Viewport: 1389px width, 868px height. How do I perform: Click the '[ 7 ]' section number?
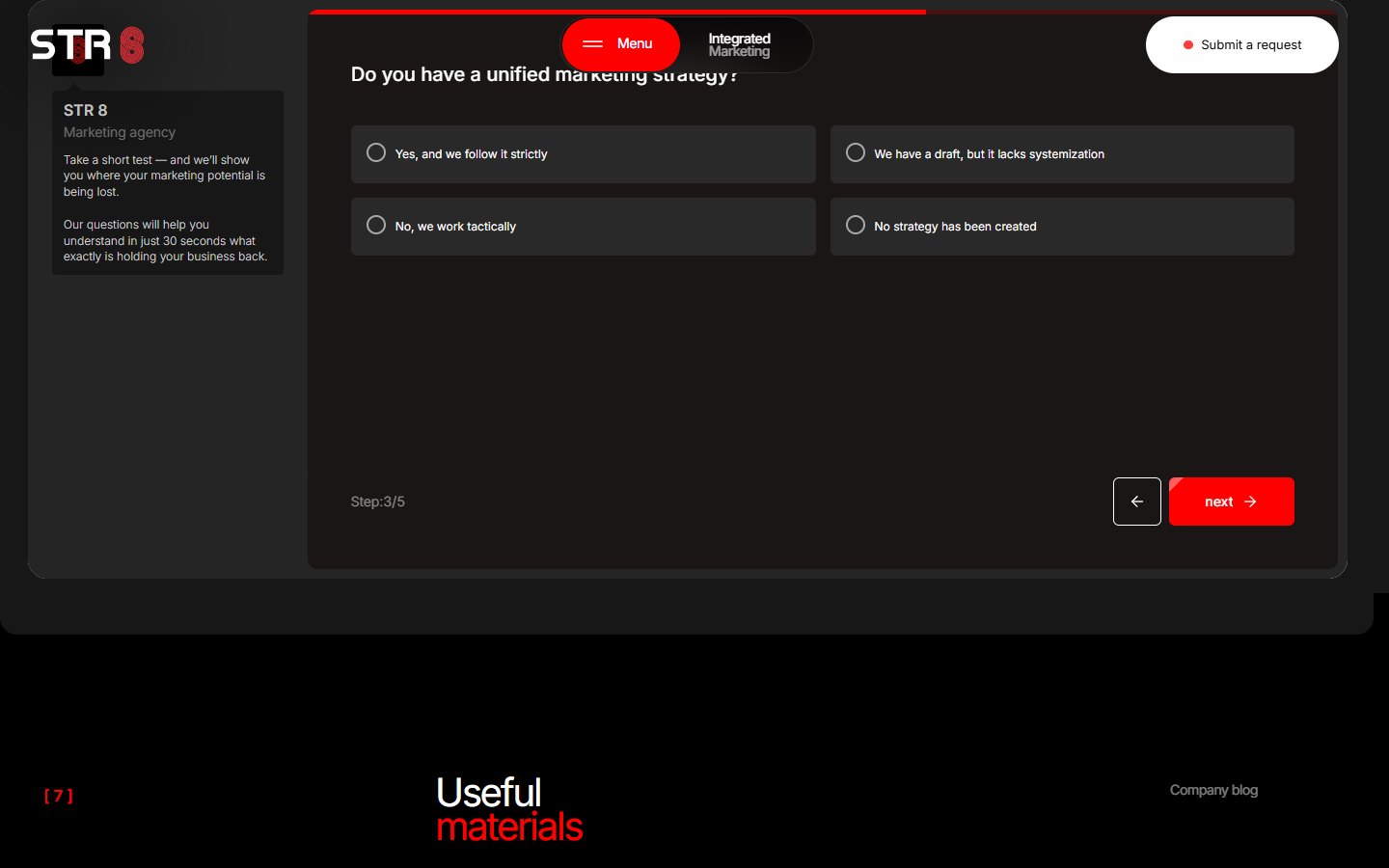[59, 796]
